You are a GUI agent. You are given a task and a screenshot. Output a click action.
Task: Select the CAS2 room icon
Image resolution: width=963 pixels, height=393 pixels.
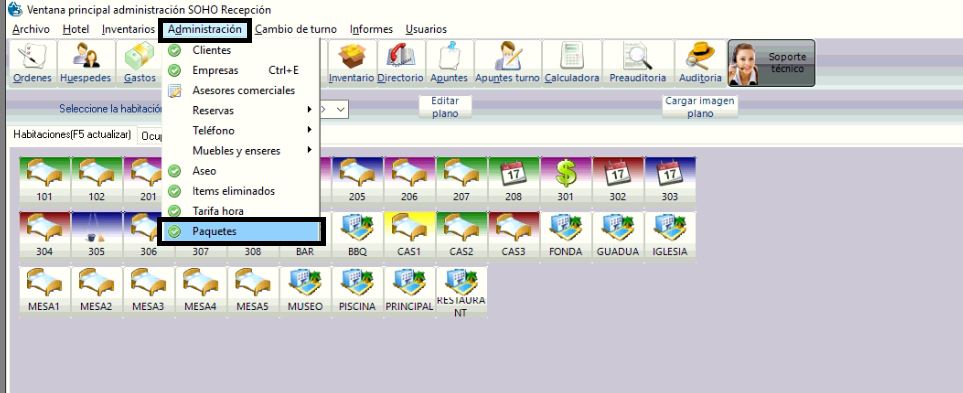click(461, 235)
